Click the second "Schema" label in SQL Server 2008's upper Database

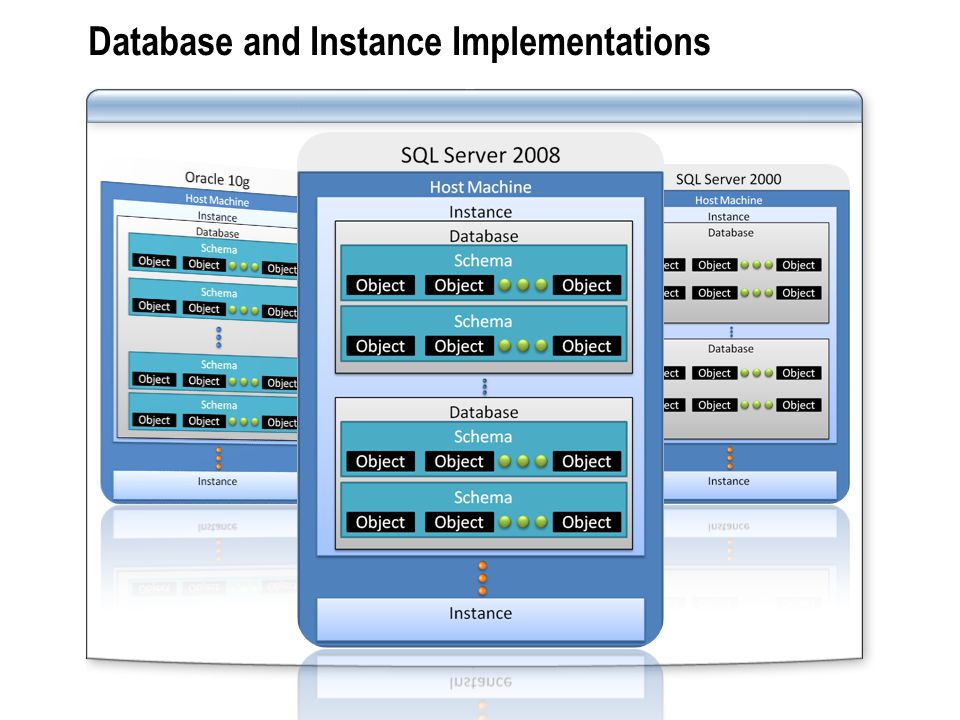click(x=483, y=321)
